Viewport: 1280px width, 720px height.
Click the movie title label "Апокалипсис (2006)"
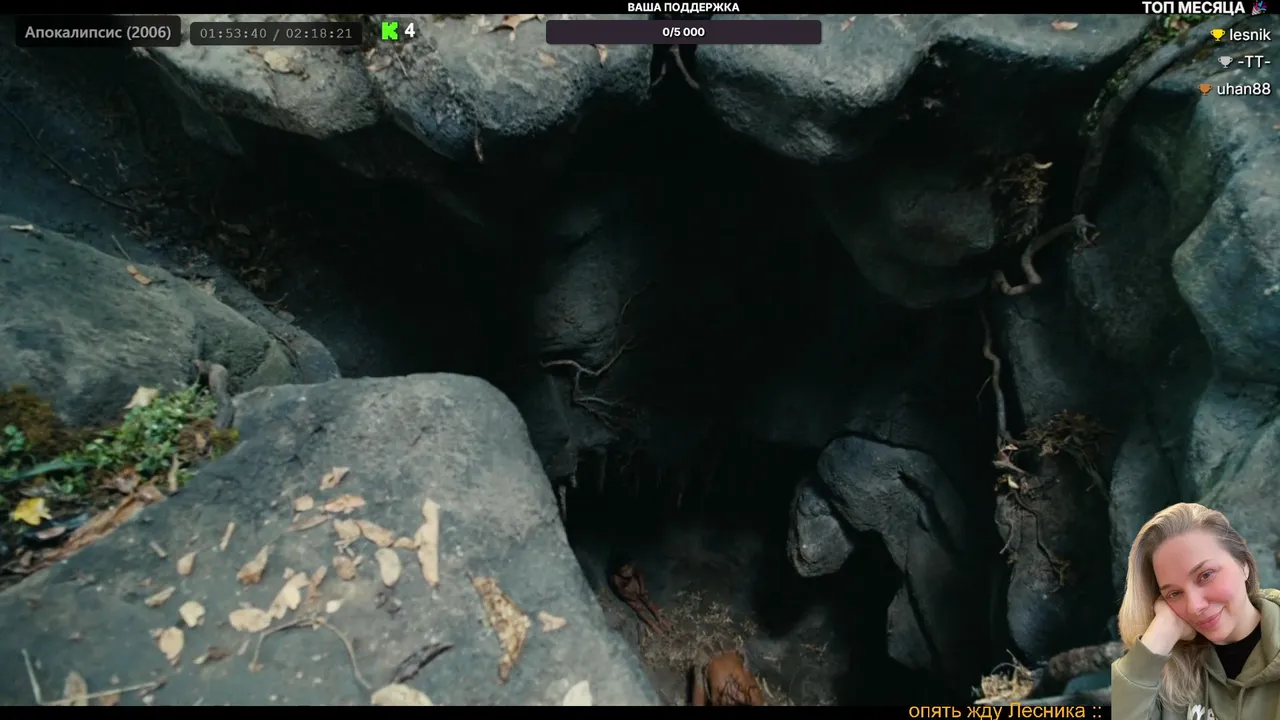98,32
